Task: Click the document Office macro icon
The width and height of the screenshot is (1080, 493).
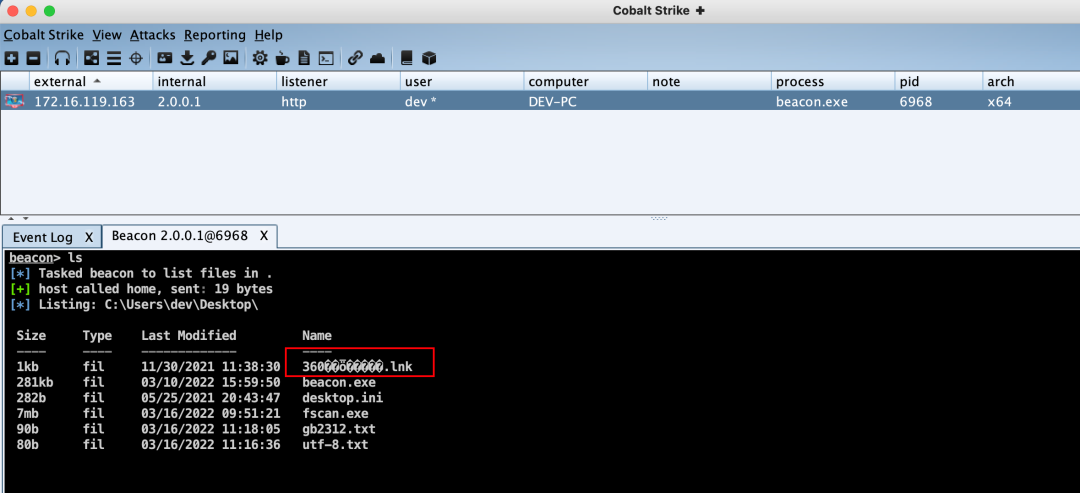Action: (304, 59)
